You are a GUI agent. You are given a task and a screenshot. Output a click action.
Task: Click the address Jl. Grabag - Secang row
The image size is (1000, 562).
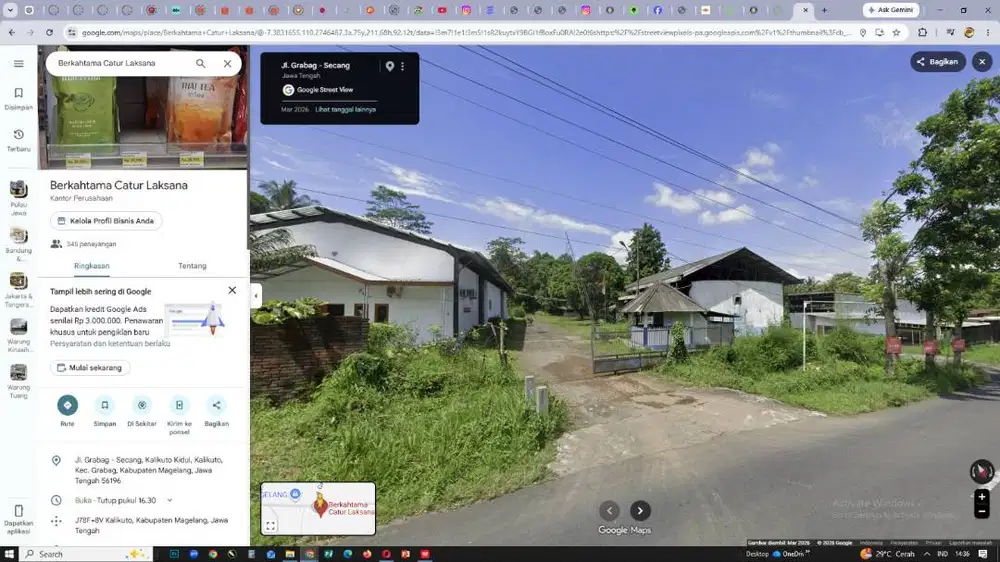(143, 470)
